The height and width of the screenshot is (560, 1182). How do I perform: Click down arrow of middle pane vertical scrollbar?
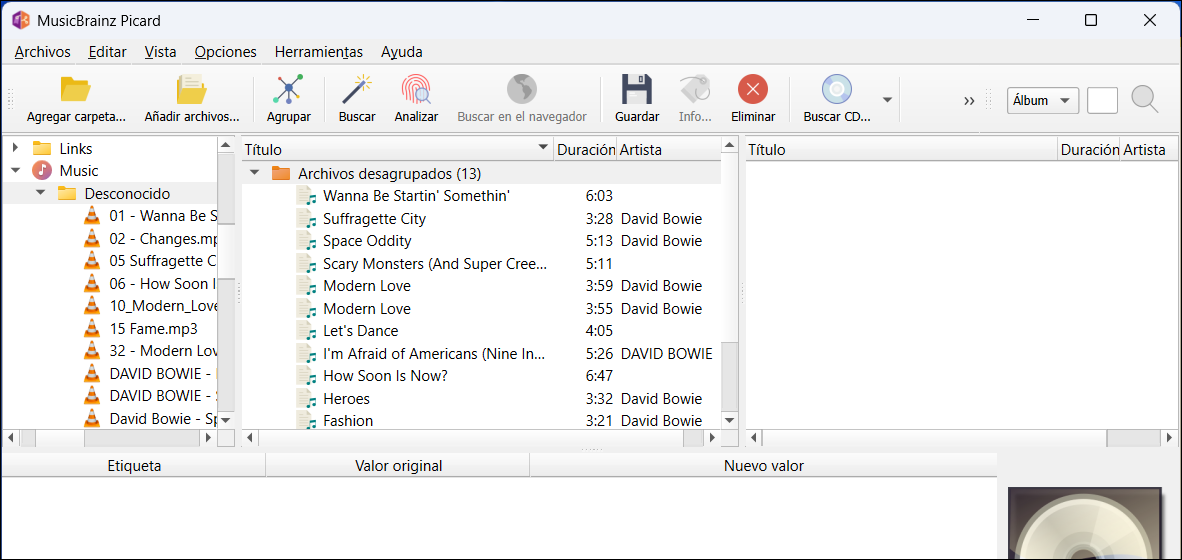point(728,420)
